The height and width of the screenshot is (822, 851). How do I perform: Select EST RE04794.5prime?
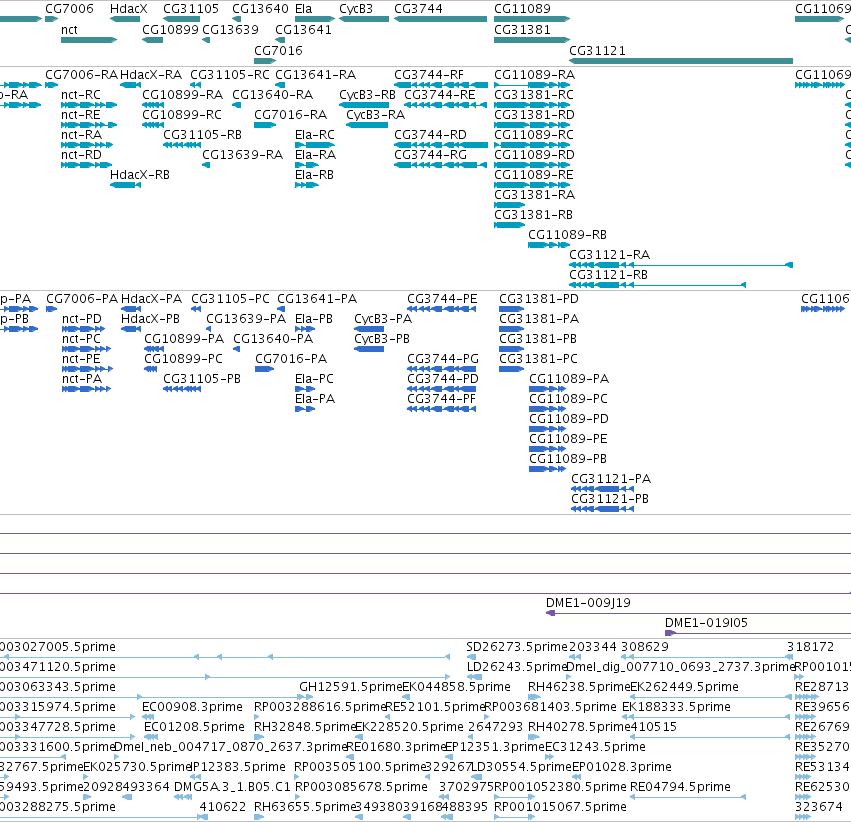point(688,798)
